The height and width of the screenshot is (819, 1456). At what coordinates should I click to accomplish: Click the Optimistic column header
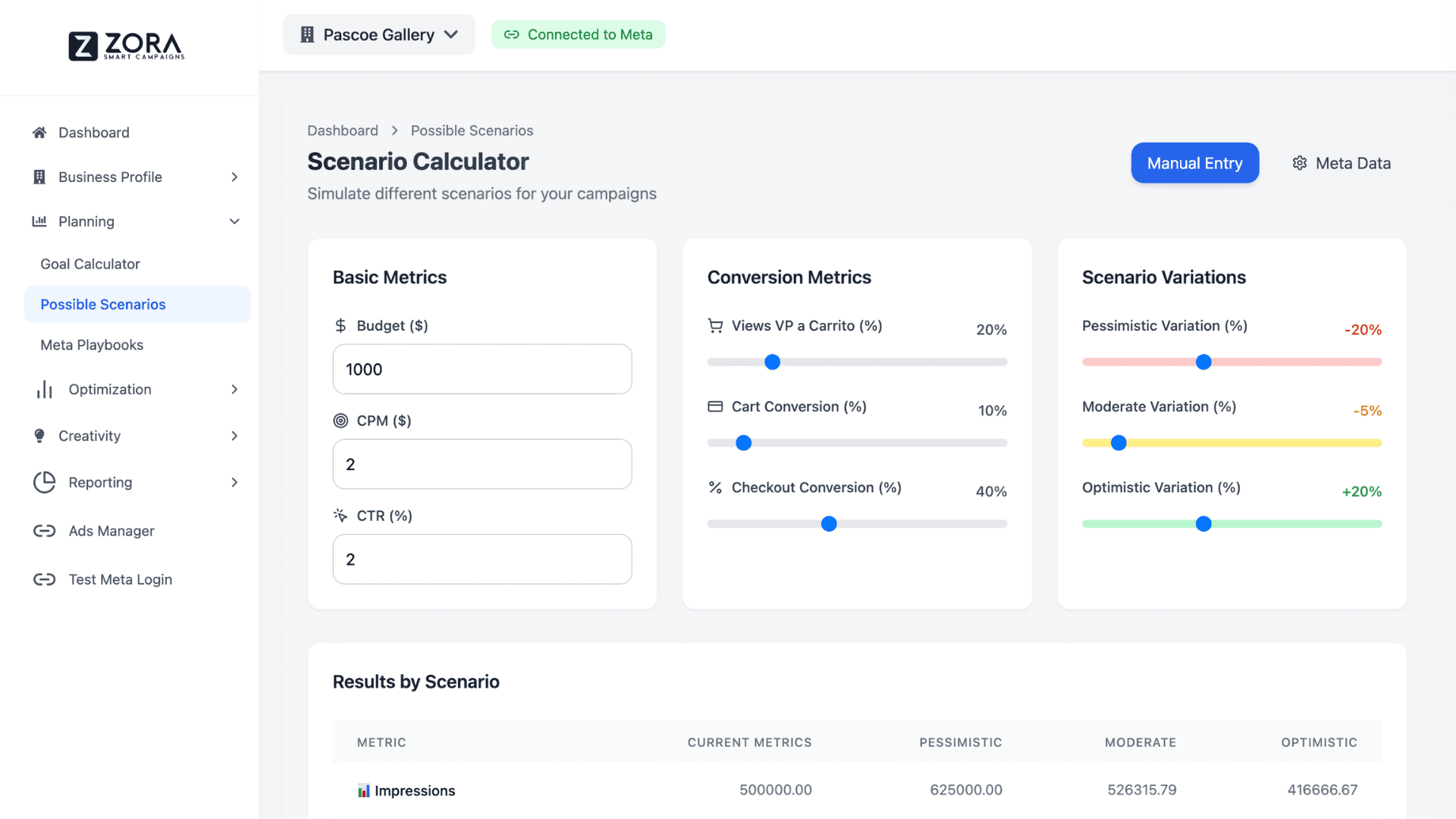[x=1319, y=742]
